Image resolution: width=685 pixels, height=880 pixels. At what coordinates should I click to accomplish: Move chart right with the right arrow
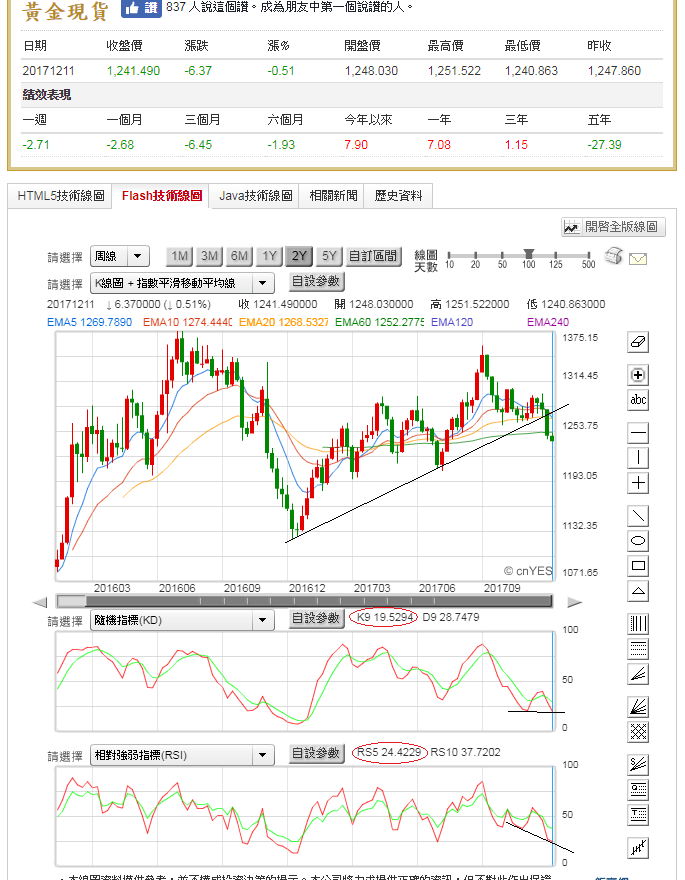coord(574,603)
